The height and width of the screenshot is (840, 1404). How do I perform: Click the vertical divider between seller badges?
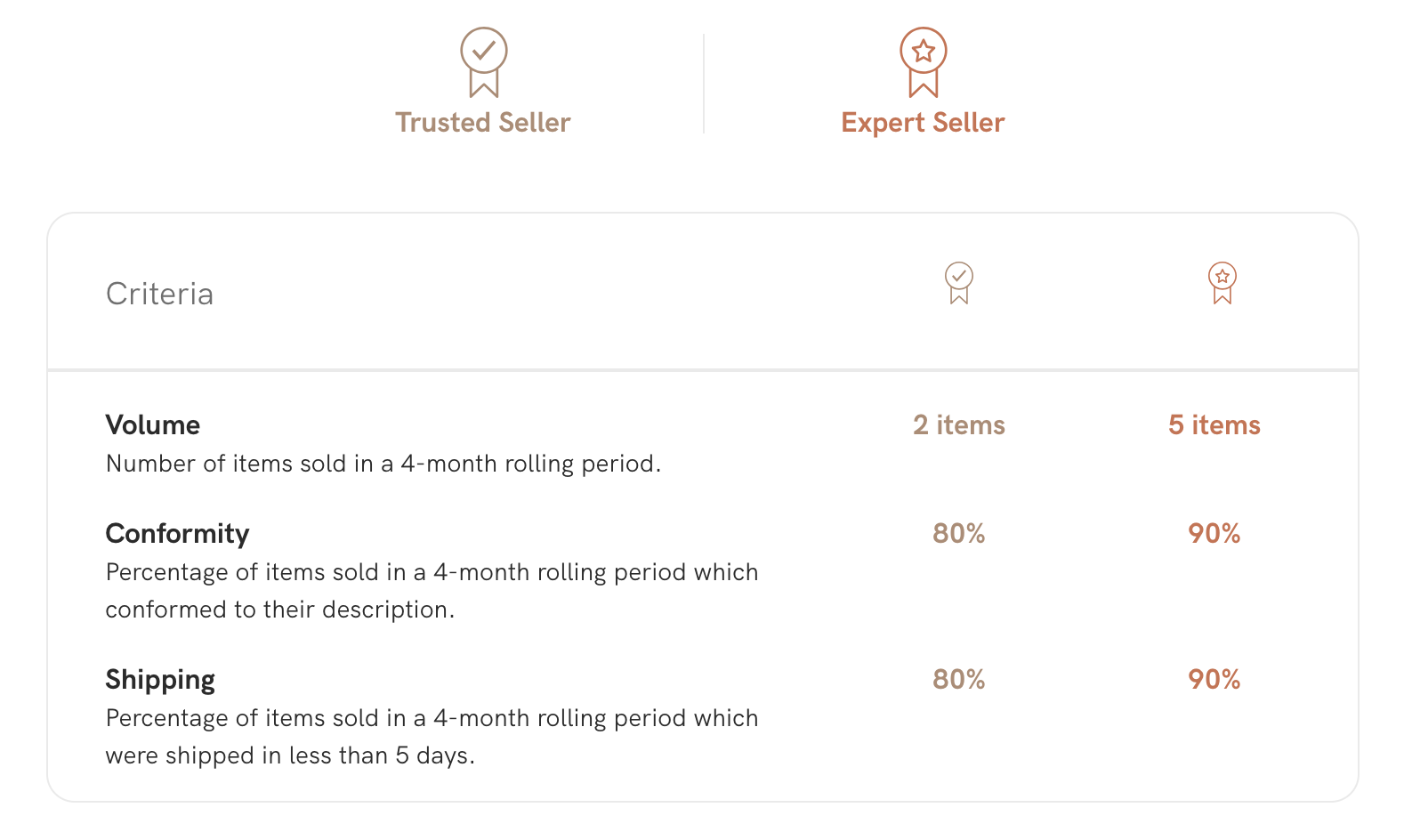pos(704,84)
